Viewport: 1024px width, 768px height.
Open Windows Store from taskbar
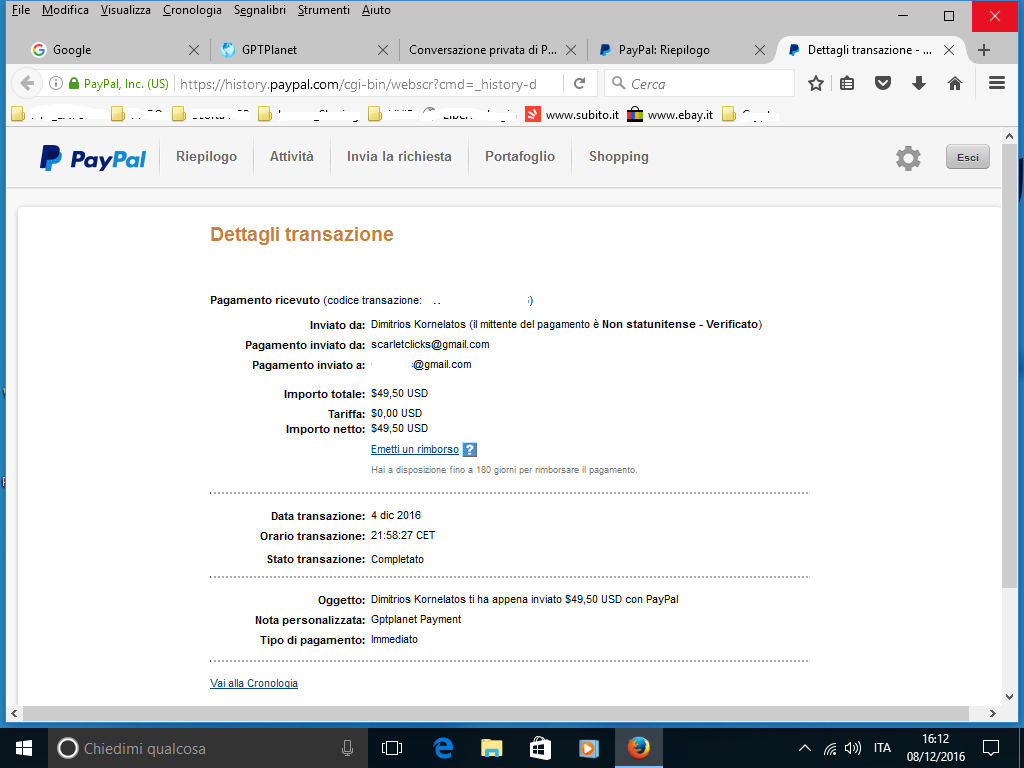point(540,748)
